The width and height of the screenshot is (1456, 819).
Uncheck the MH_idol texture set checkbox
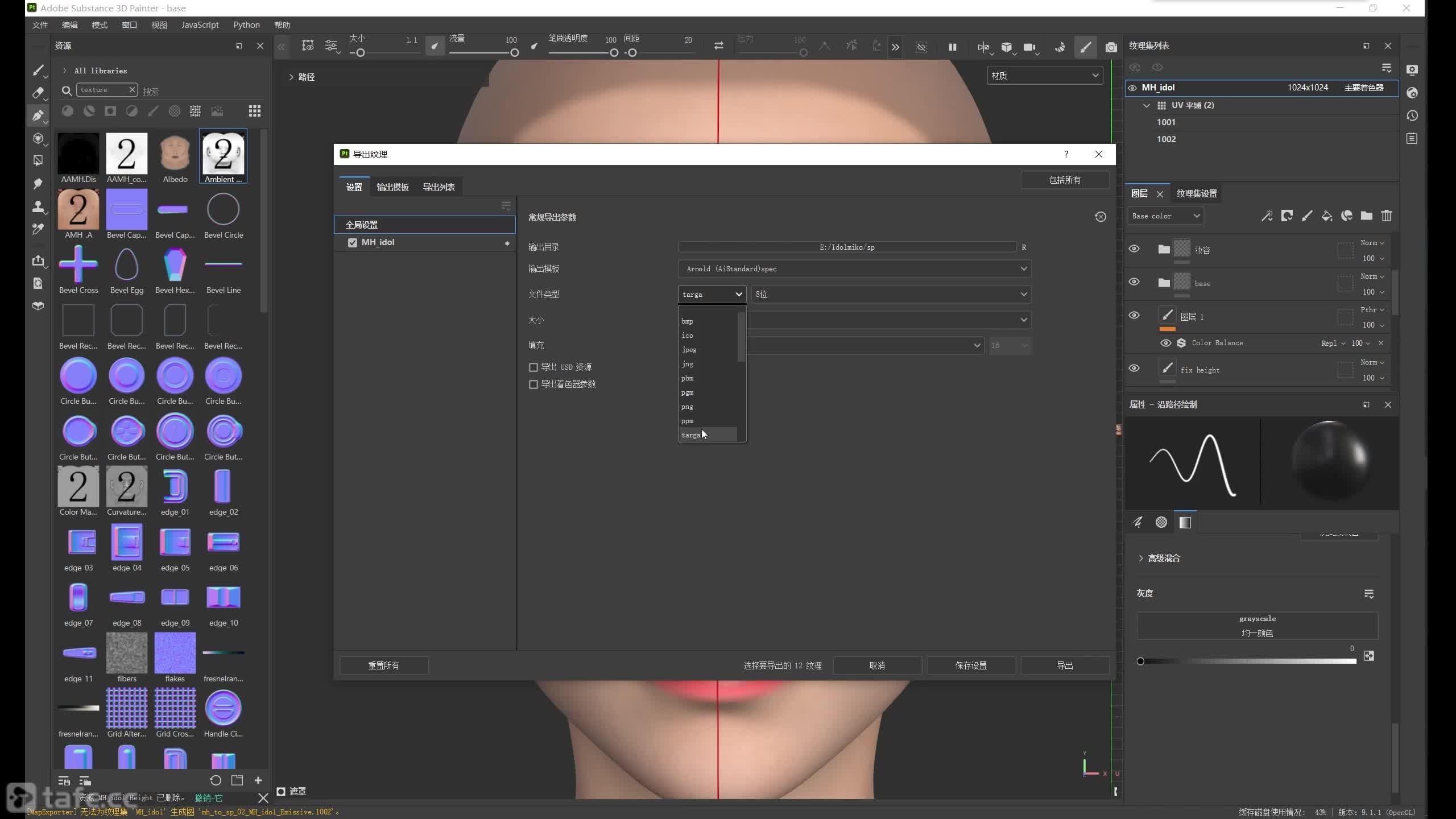click(x=353, y=243)
